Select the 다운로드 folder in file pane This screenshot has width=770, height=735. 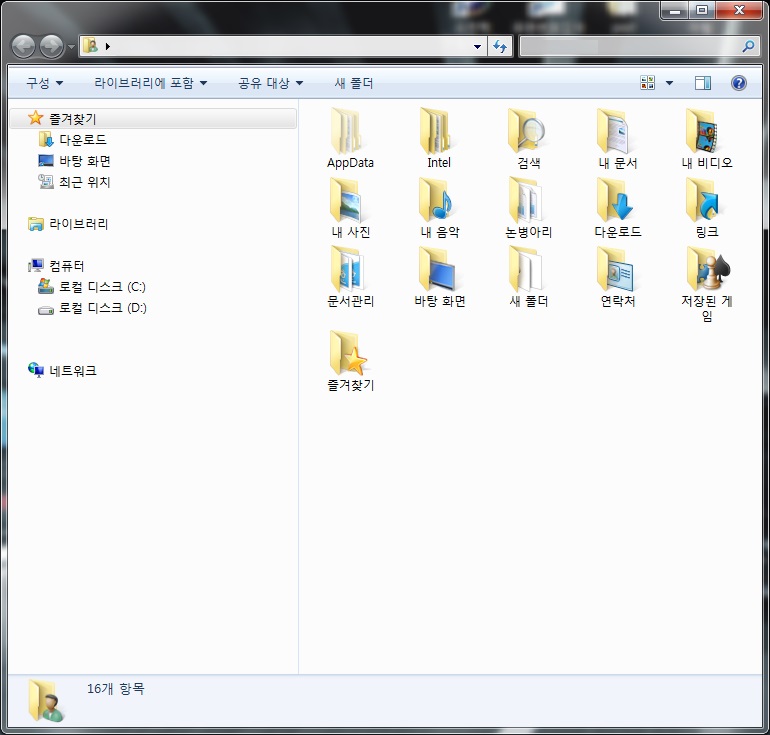(618, 208)
